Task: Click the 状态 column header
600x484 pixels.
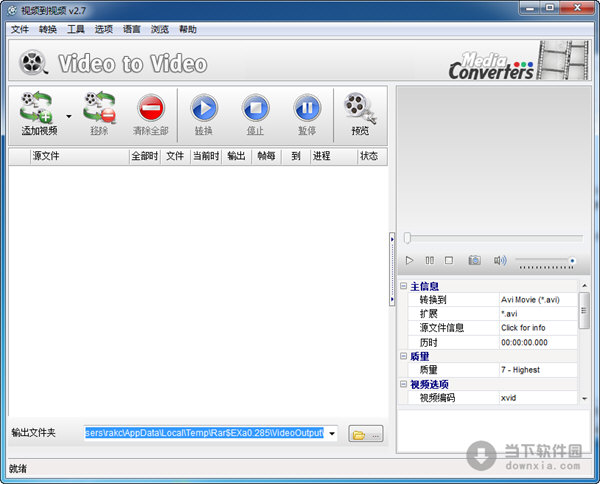Action: pyautogui.click(x=372, y=156)
